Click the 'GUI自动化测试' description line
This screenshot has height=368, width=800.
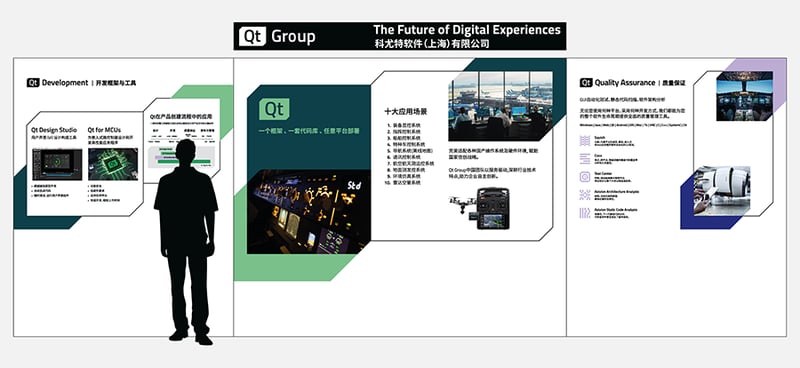pyautogui.click(x=622, y=99)
